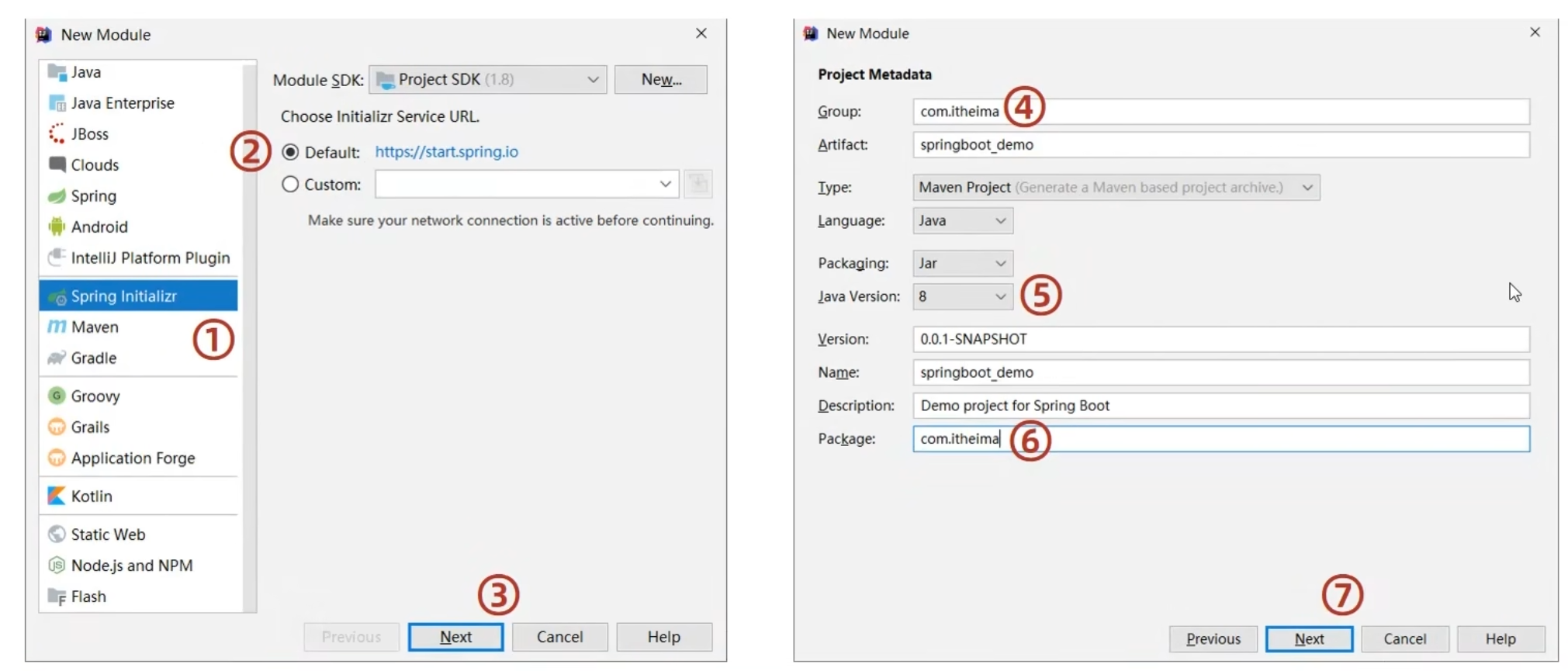Viewport: 1568px width, 671px height.
Task: Click Previous in the Project Metadata dialog
Action: pyautogui.click(x=1213, y=638)
